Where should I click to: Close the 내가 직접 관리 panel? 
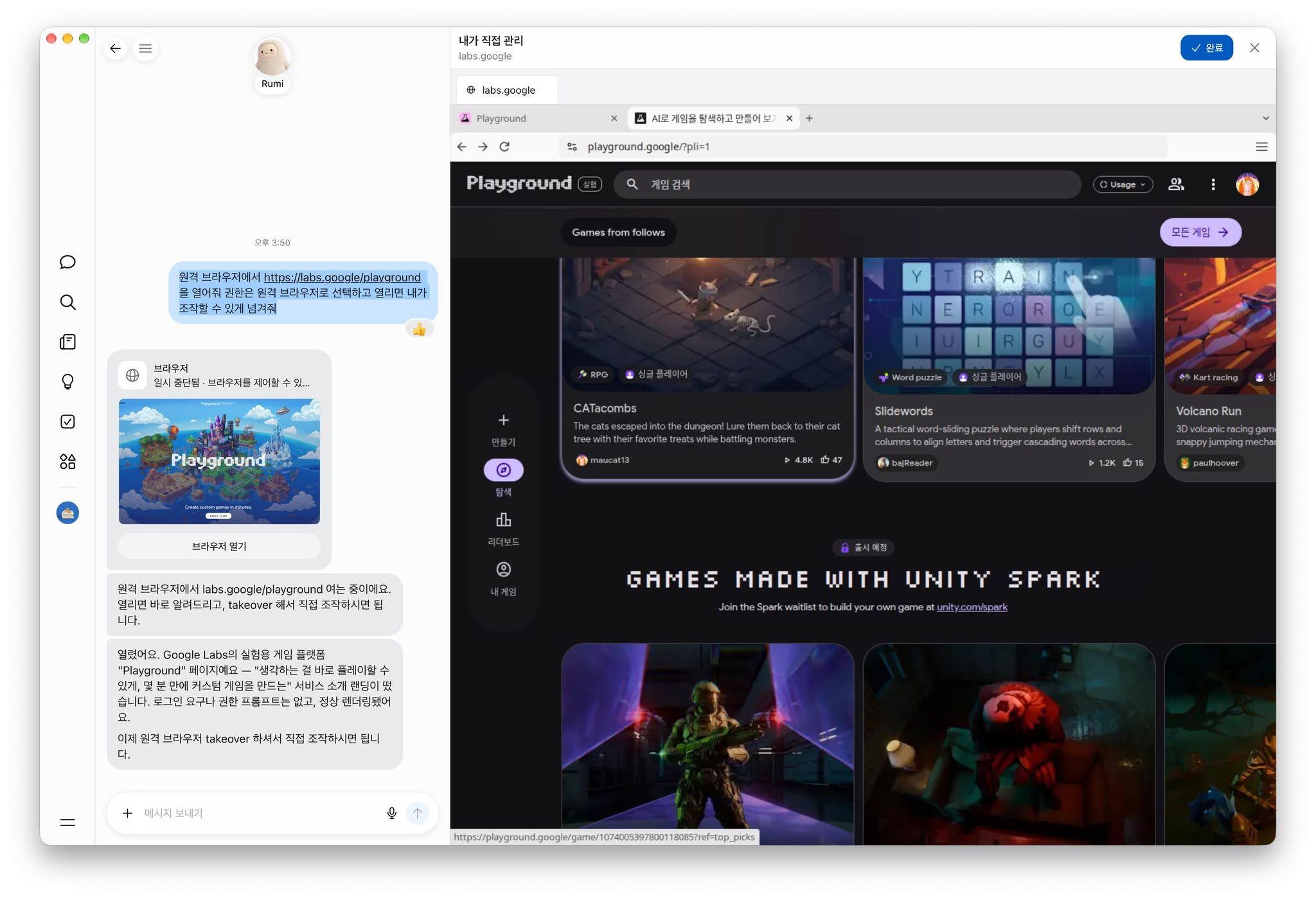tap(1254, 48)
